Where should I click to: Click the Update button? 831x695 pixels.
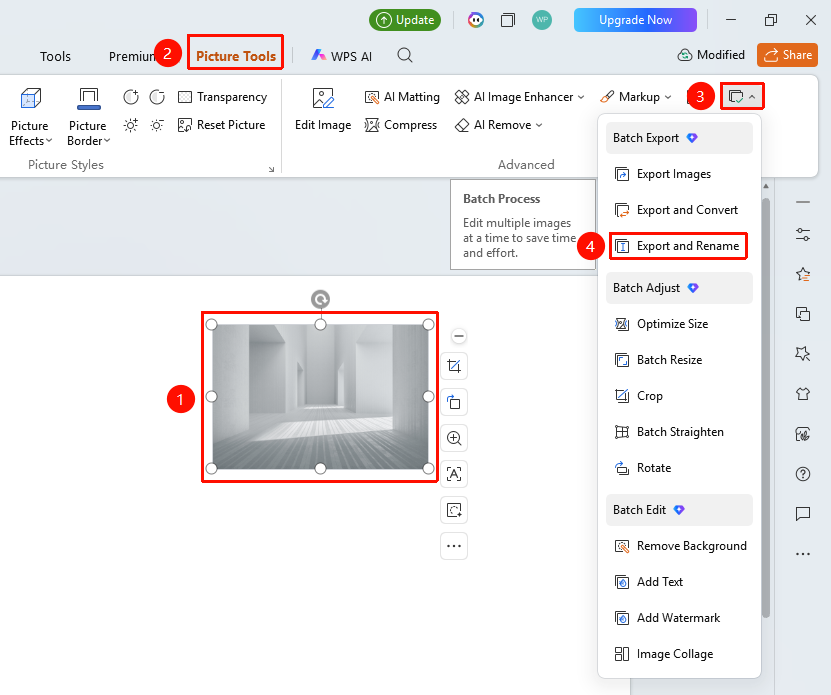405,20
